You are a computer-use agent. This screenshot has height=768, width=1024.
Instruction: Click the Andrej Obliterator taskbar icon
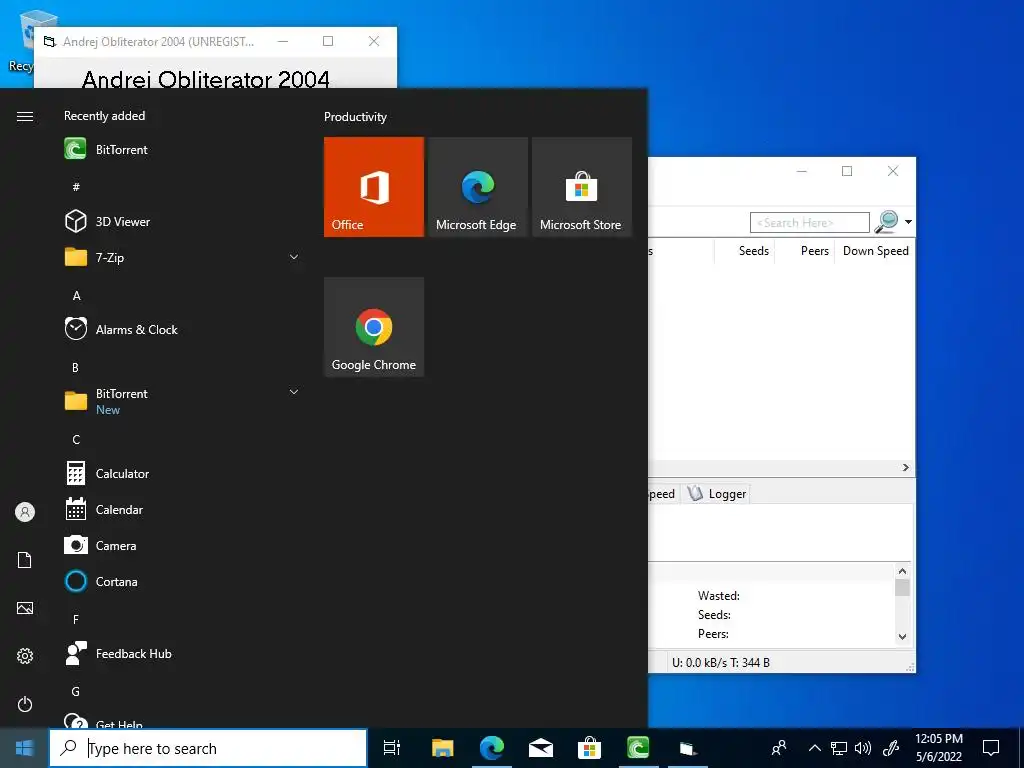(687, 748)
